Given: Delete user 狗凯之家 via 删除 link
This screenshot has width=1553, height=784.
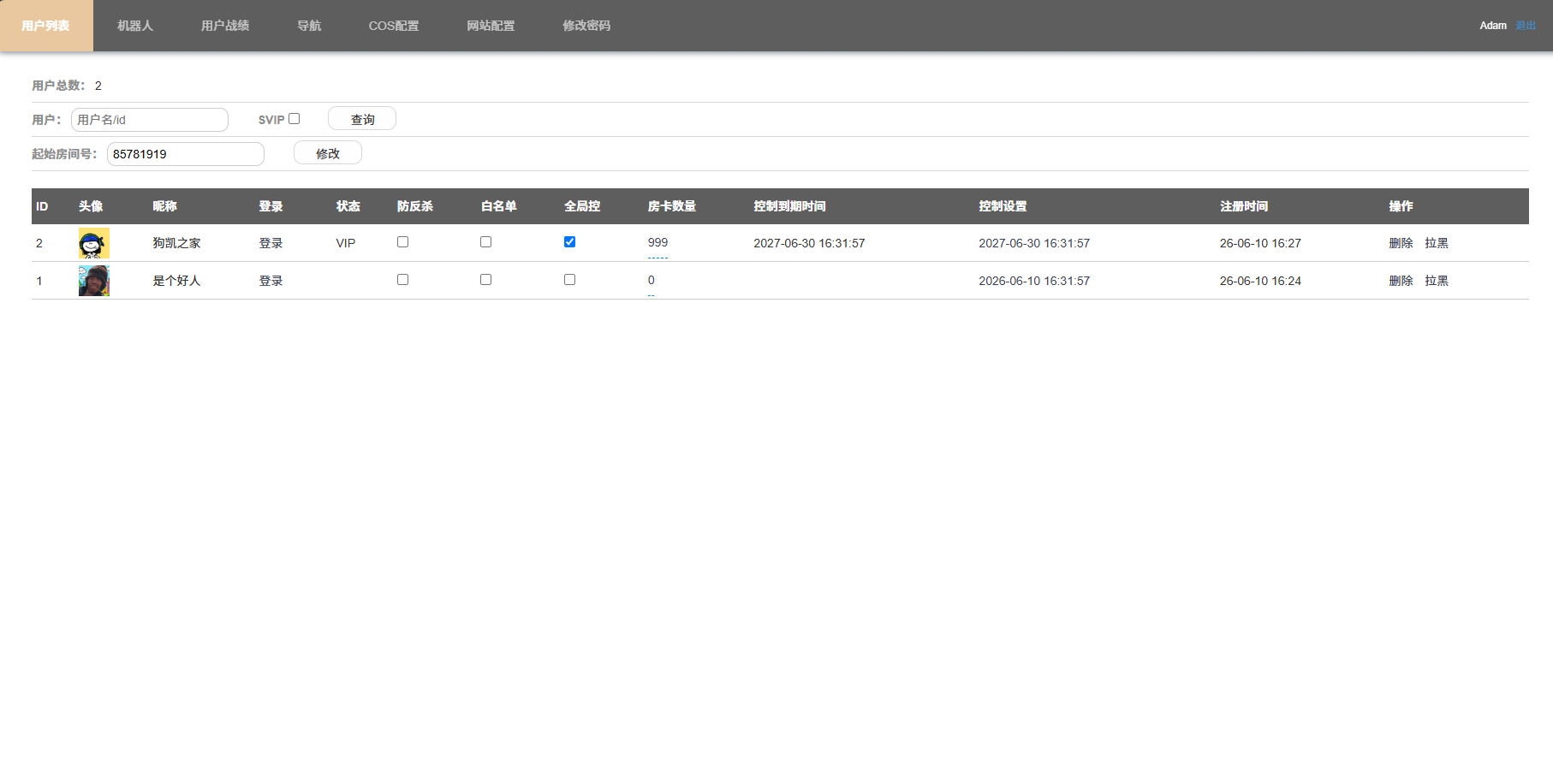Looking at the screenshot, I should click(x=1401, y=243).
